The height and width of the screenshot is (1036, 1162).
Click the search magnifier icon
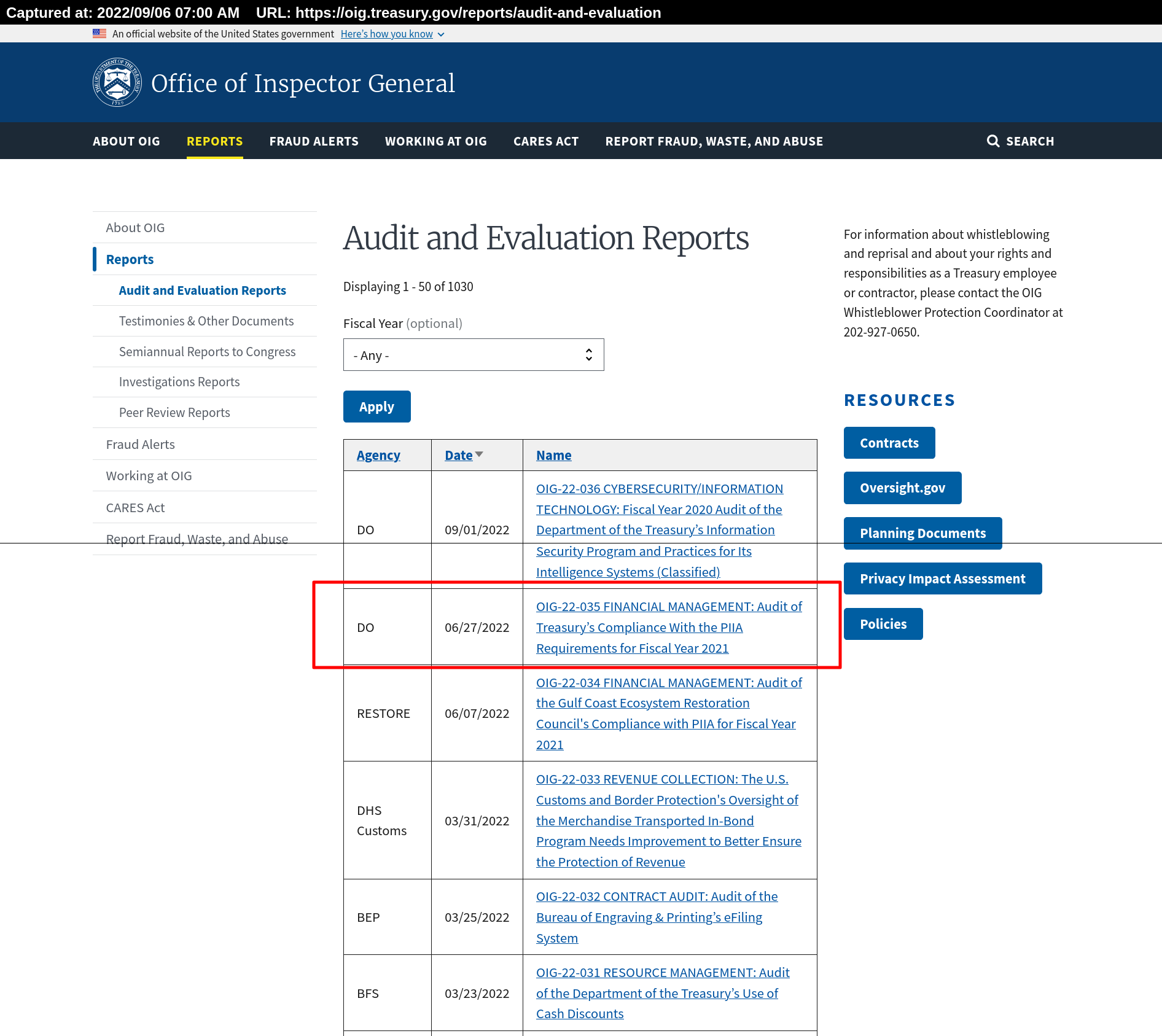[x=992, y=141]
